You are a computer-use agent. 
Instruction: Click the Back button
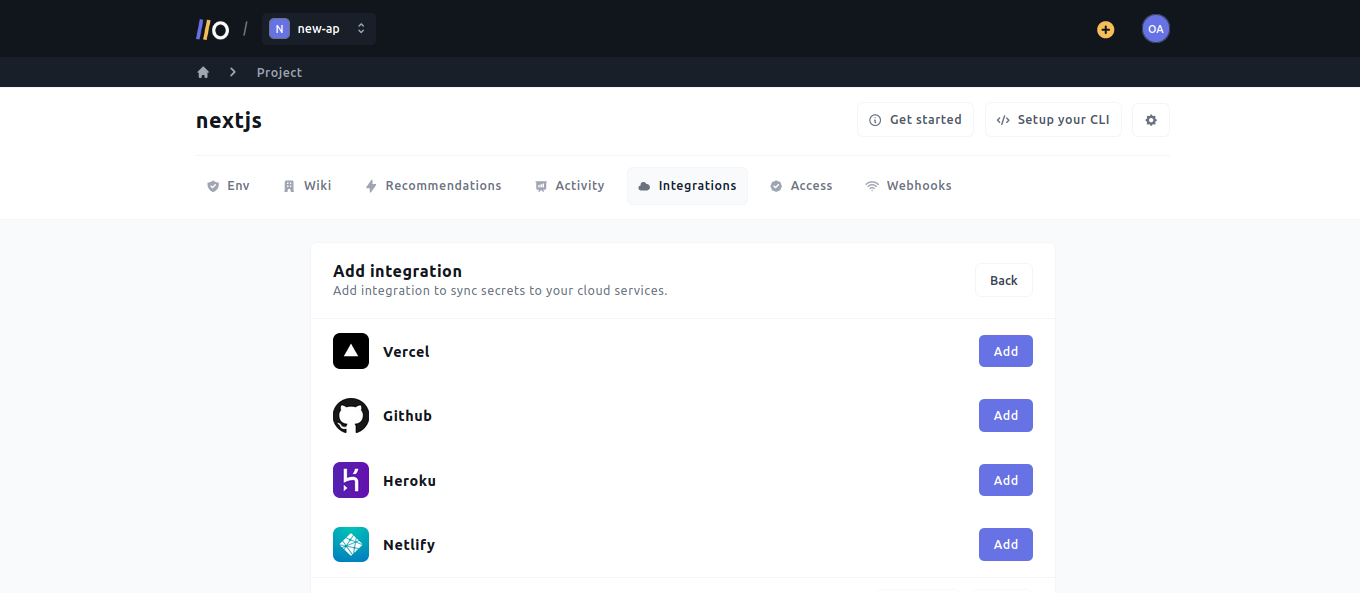(1004, 280)
